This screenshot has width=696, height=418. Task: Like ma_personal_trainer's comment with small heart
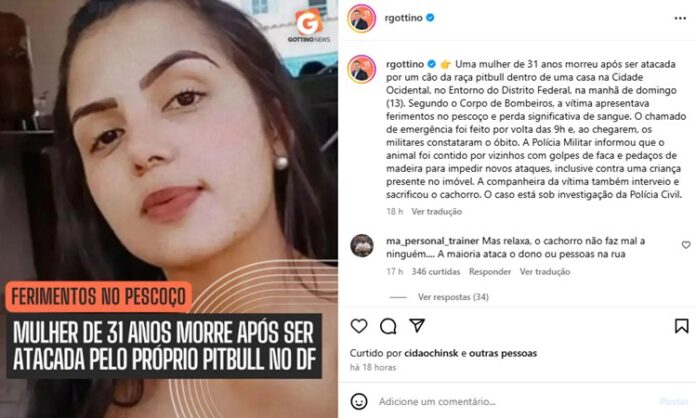(686, 245)
